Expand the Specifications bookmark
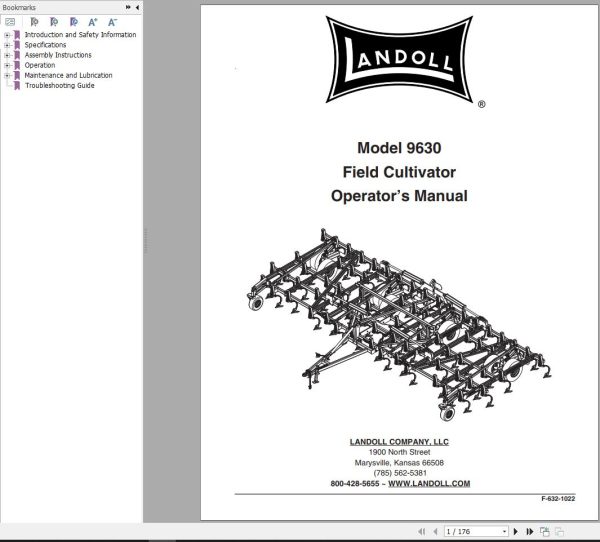 pos(7,45)
